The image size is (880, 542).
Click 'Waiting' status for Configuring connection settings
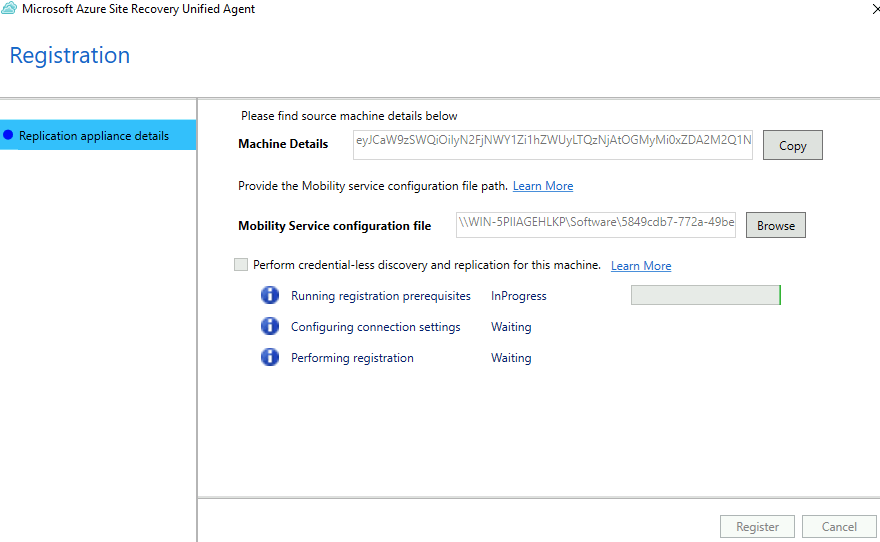[511, 327]
